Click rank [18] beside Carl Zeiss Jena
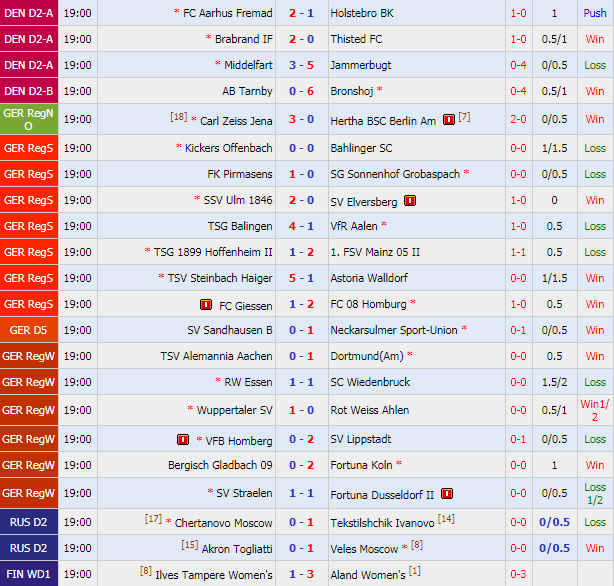 point(179,116)
